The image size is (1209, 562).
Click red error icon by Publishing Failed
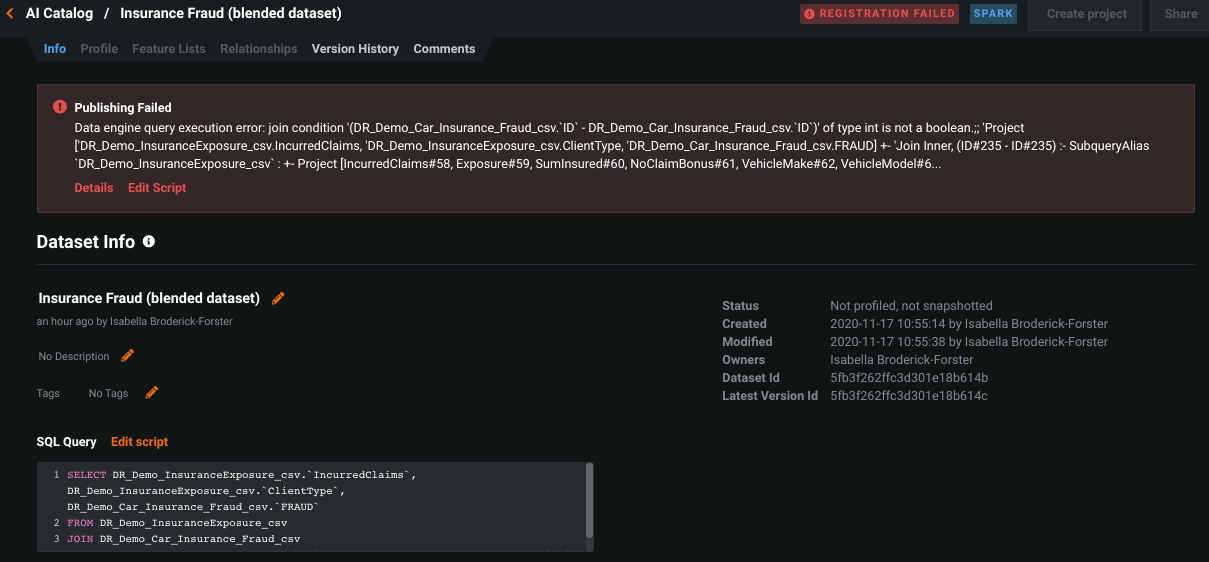click(x=60, y=107)
